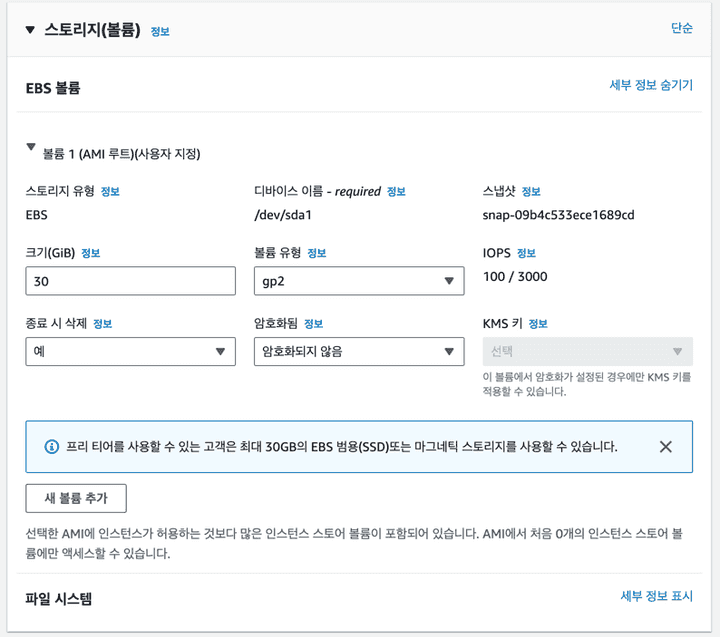The height and width of the screenshot is (637, 720).
Task: Open the 종료 시 삭제 dropdown
Action: [130, 351]
